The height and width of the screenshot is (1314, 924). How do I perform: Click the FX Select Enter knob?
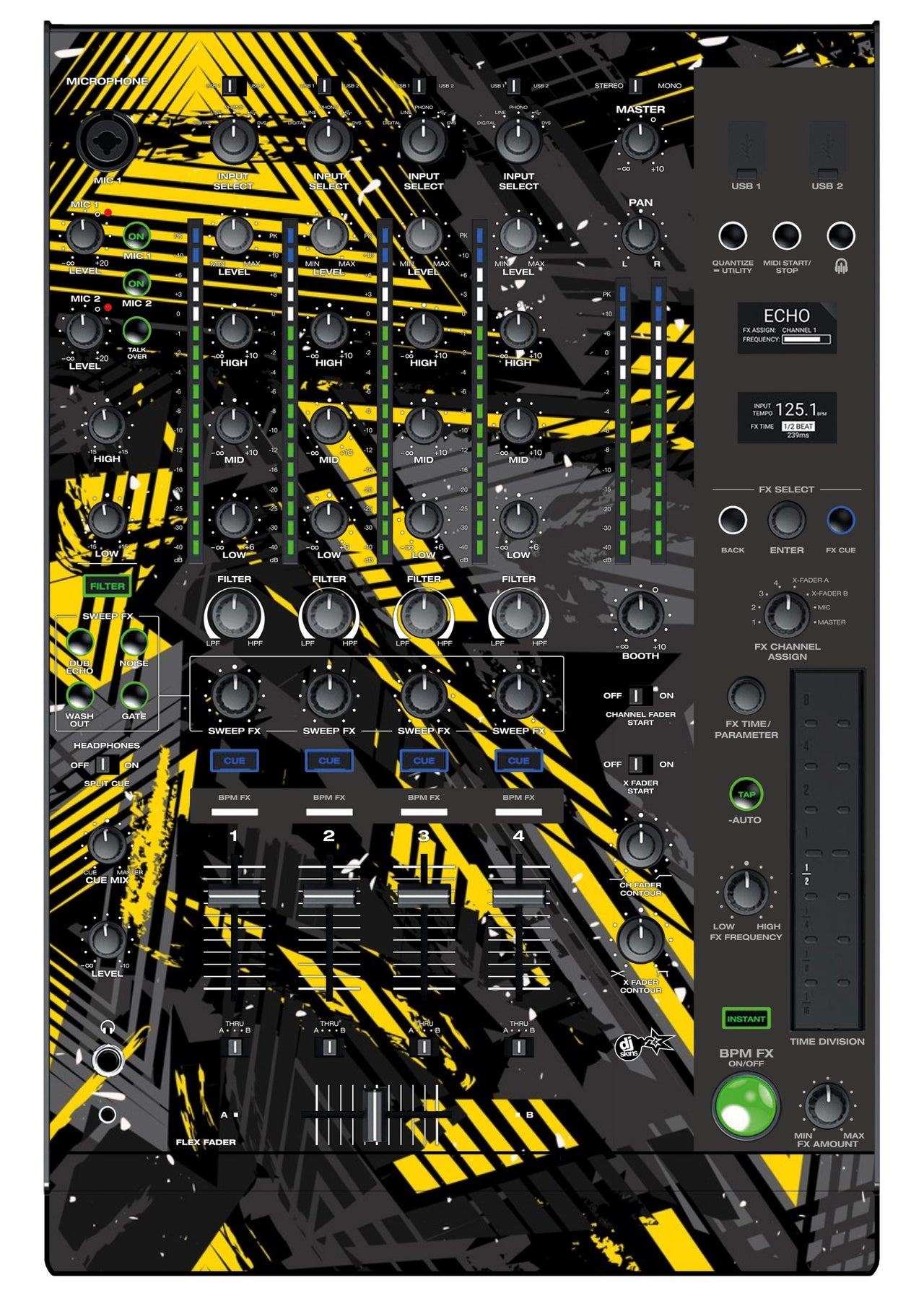pos(787,520)
